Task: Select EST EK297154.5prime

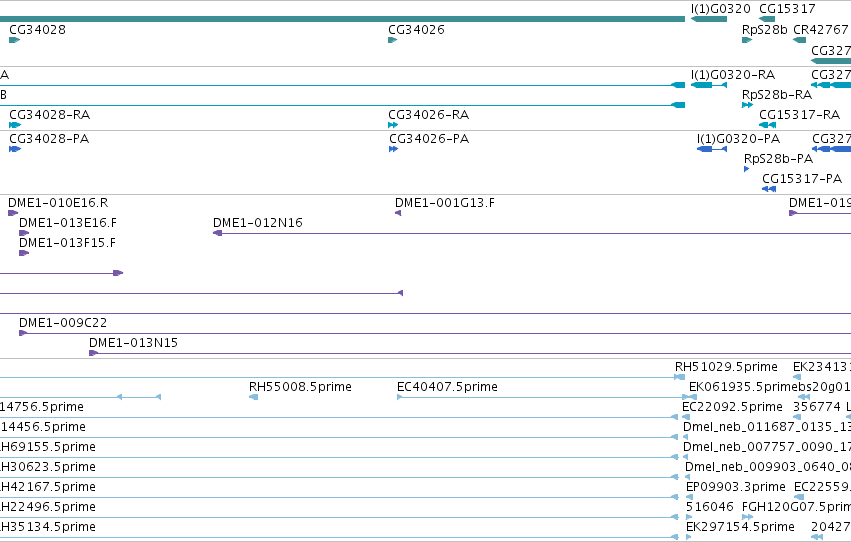Action: click(x=740, y=527)
